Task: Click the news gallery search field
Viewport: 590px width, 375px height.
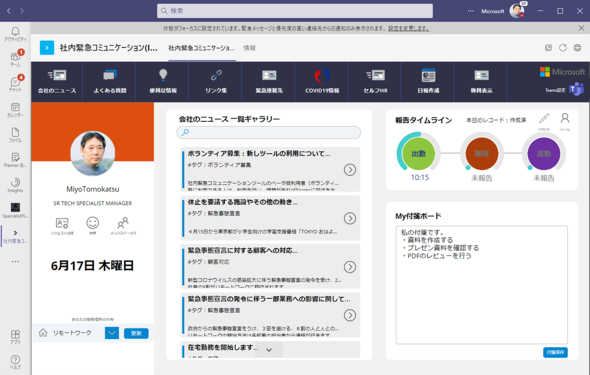Action: pos(269,132)
